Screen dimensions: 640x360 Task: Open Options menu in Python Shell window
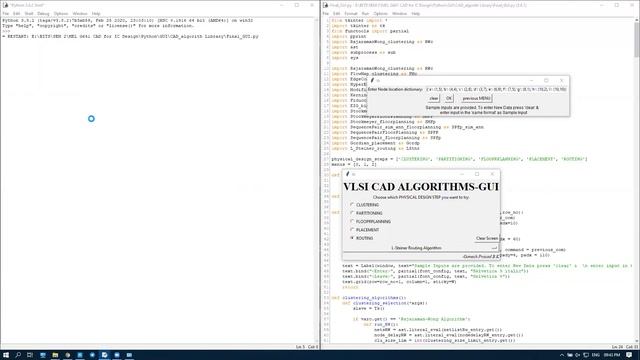(61, 13)
